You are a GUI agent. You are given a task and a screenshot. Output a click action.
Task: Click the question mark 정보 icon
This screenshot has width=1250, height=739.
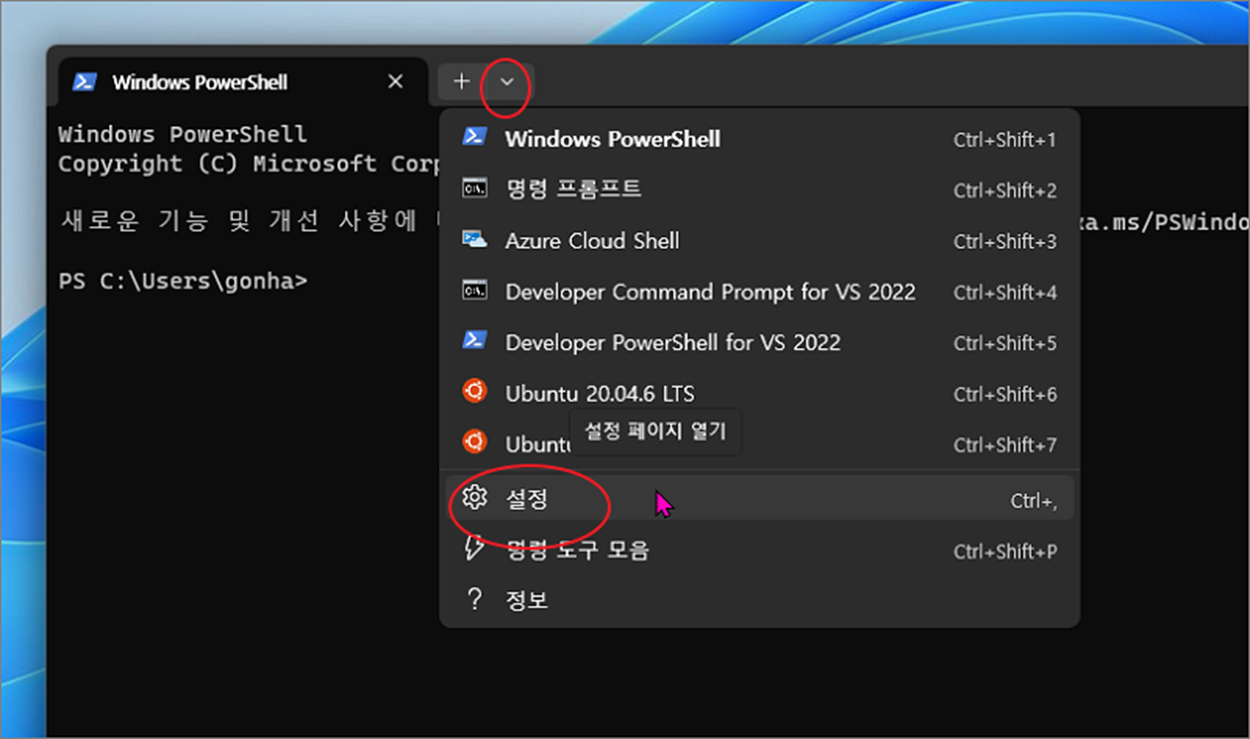pyautogui.click(x=474, y=599)
